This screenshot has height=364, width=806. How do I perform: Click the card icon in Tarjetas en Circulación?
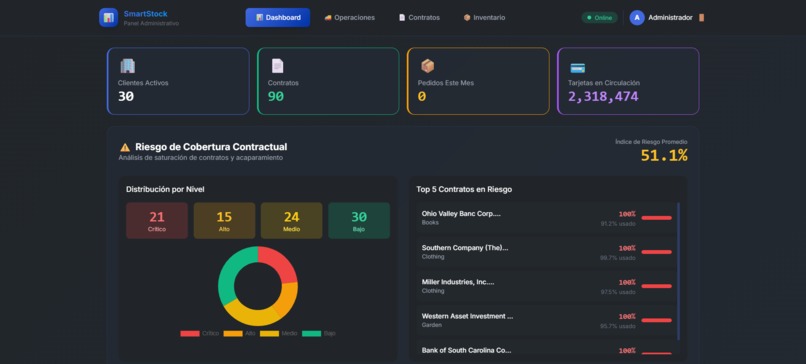click(x=578, y=67)
